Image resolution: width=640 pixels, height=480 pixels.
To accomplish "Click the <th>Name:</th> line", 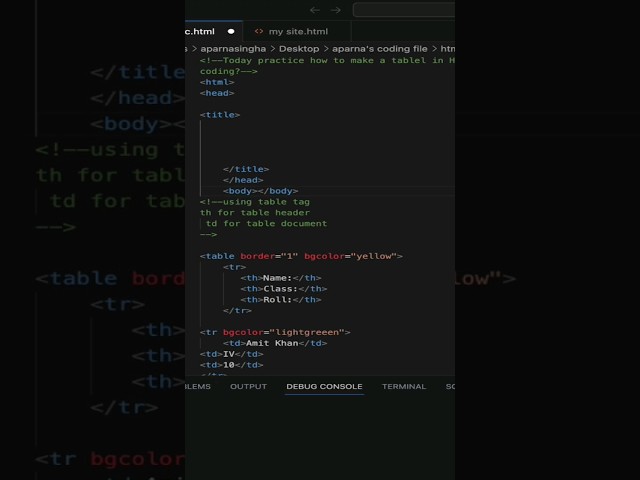I will 281,278.
